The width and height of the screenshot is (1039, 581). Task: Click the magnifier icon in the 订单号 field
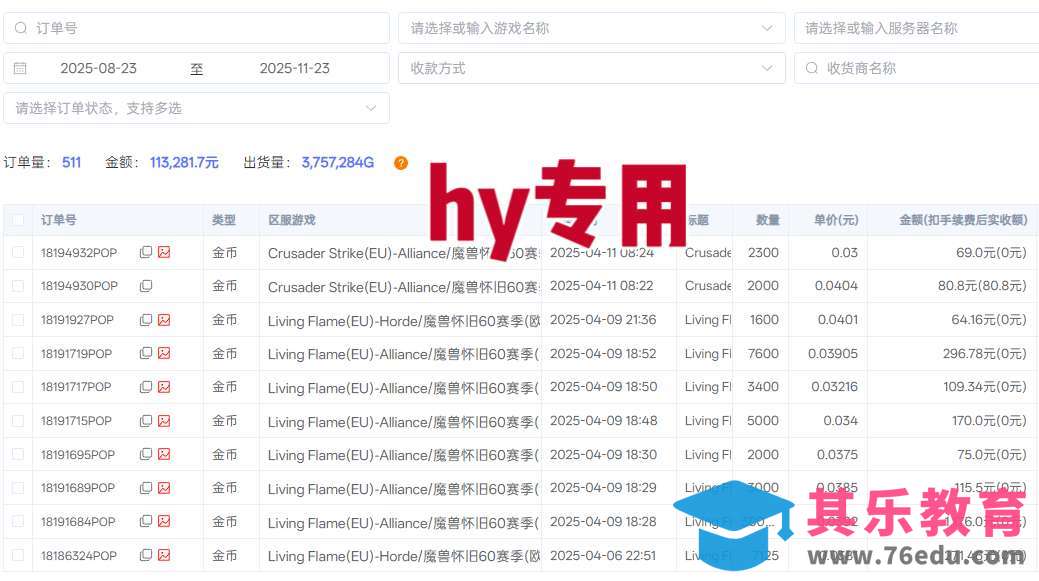click(21, 28)
